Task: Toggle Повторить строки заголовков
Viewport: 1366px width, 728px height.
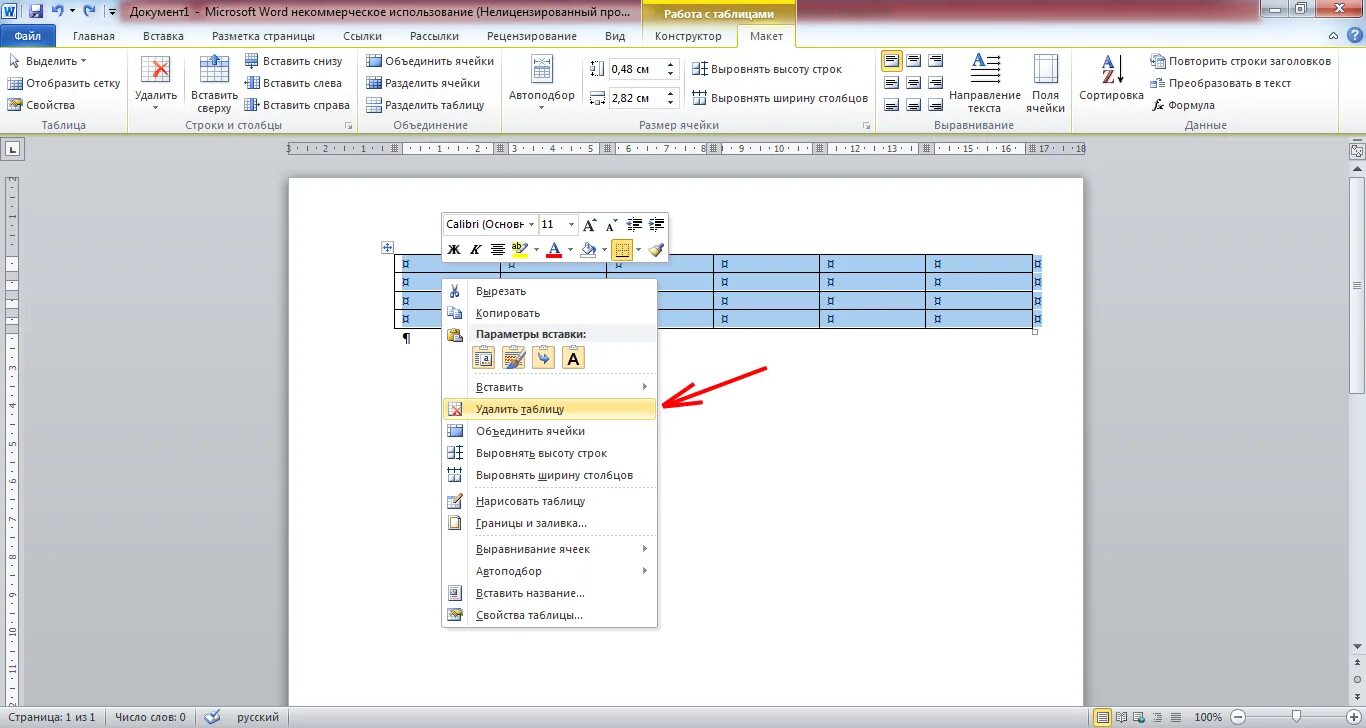Action: [x=1242, y=61]
